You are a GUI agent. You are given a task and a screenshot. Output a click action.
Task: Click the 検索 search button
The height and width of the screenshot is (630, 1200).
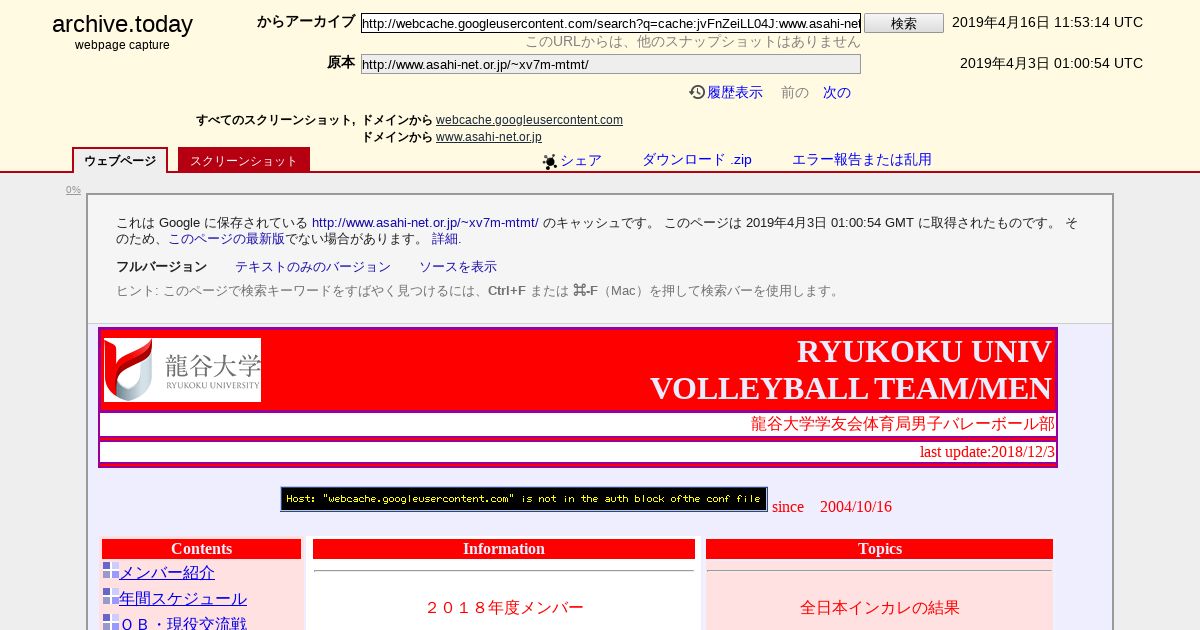pos(904,23)
